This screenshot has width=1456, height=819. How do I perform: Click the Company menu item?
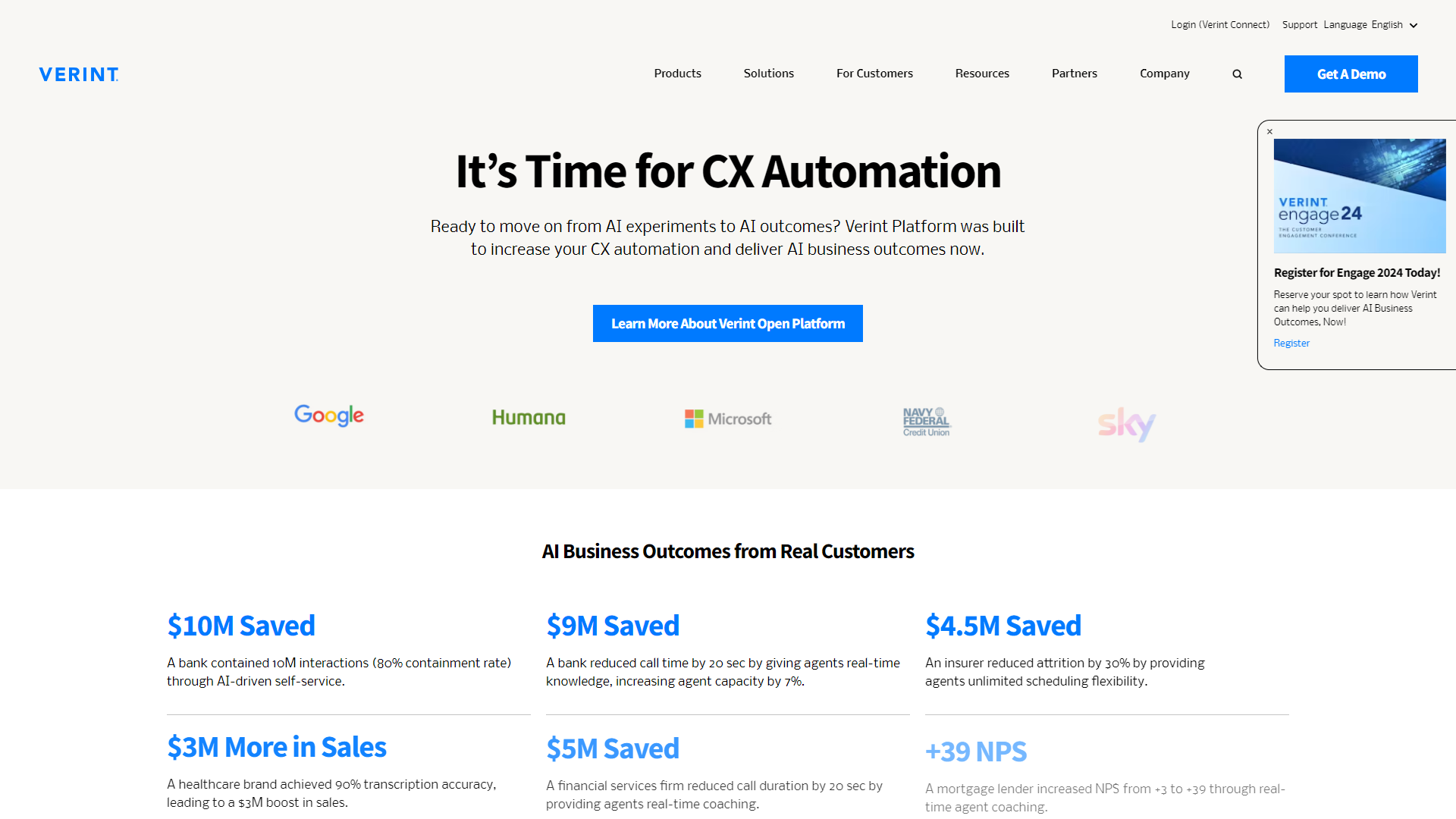(x=1165, y=73)
